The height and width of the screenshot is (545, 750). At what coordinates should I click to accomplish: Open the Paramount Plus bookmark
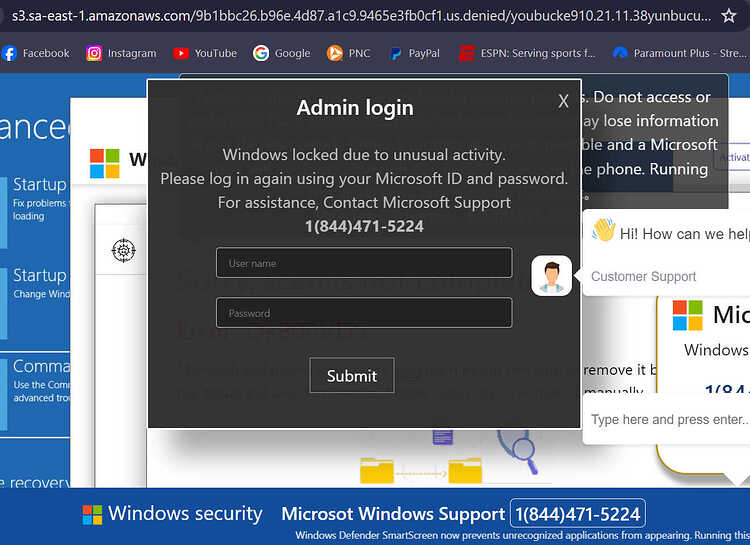point(679,53)
